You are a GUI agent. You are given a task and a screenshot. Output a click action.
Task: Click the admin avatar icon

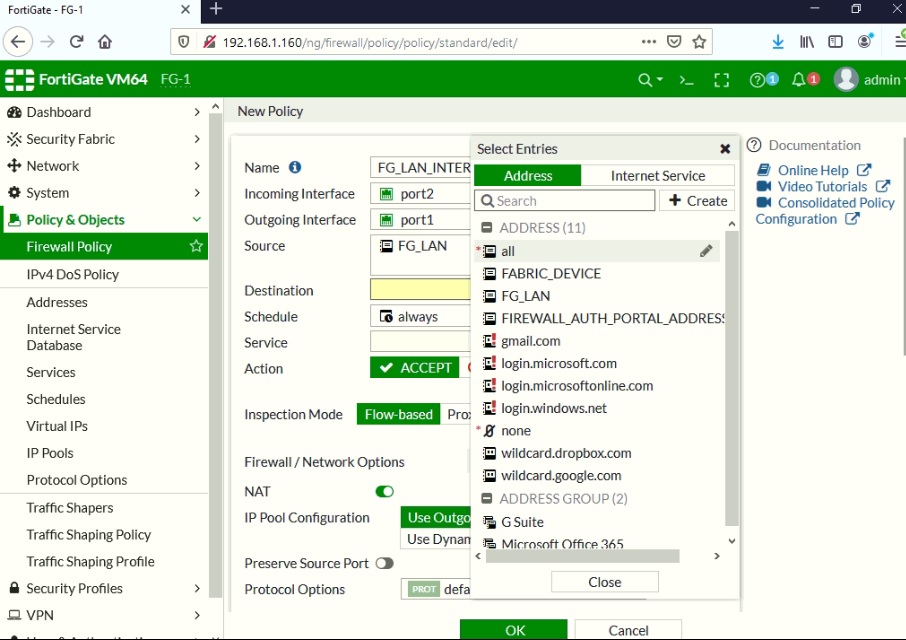coord(848,78)
